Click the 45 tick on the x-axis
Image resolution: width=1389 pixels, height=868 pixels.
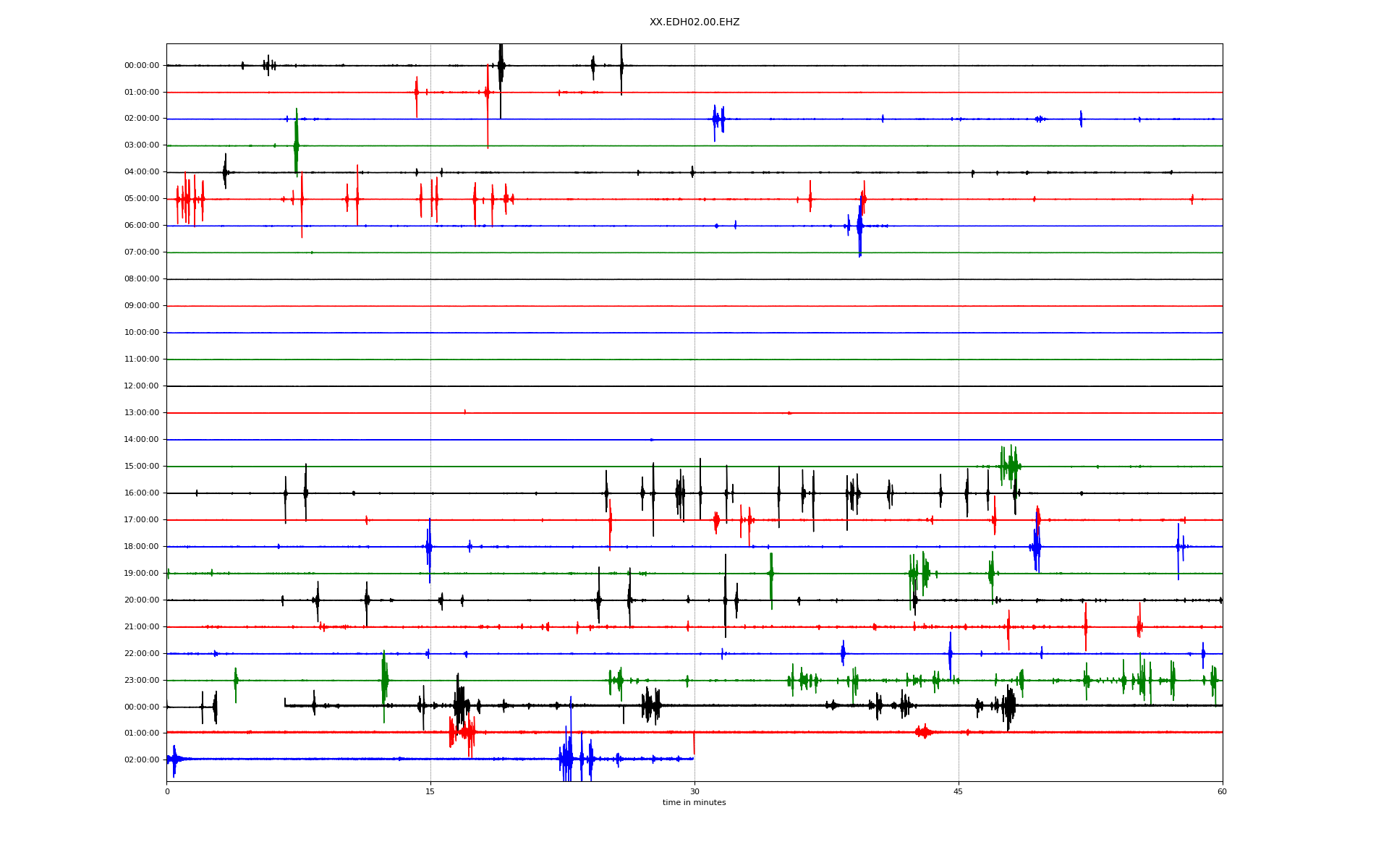coord(959,791)
